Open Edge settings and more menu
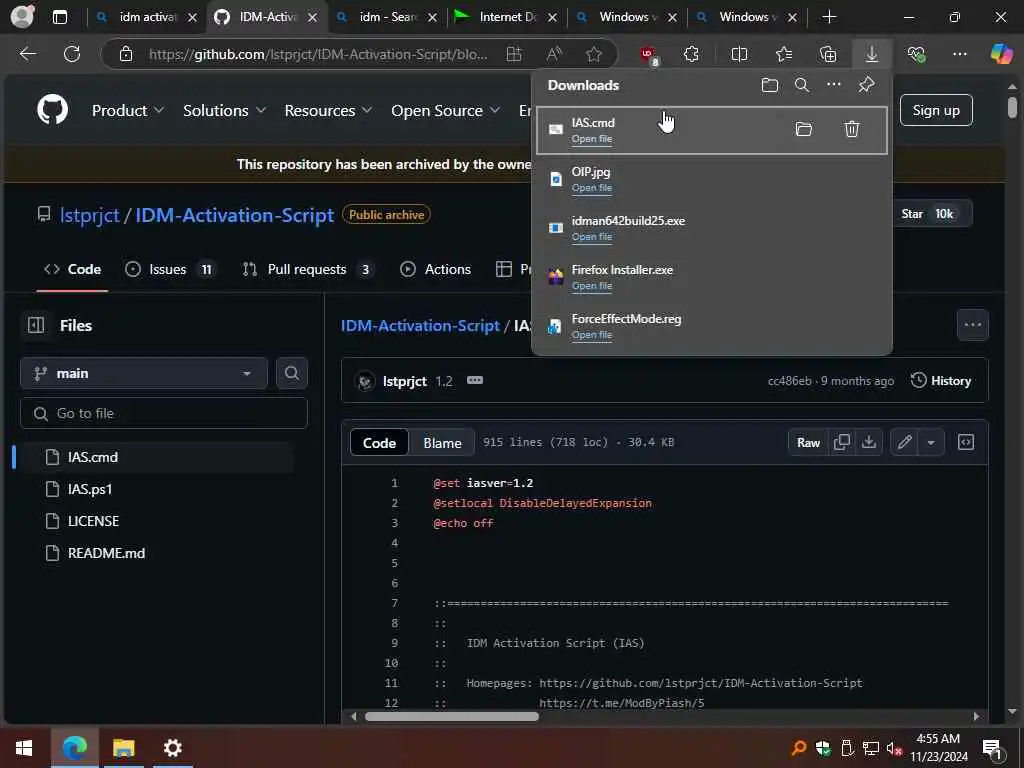The height and width of the screenshot is (768, 1024). (x=959, y=54)
